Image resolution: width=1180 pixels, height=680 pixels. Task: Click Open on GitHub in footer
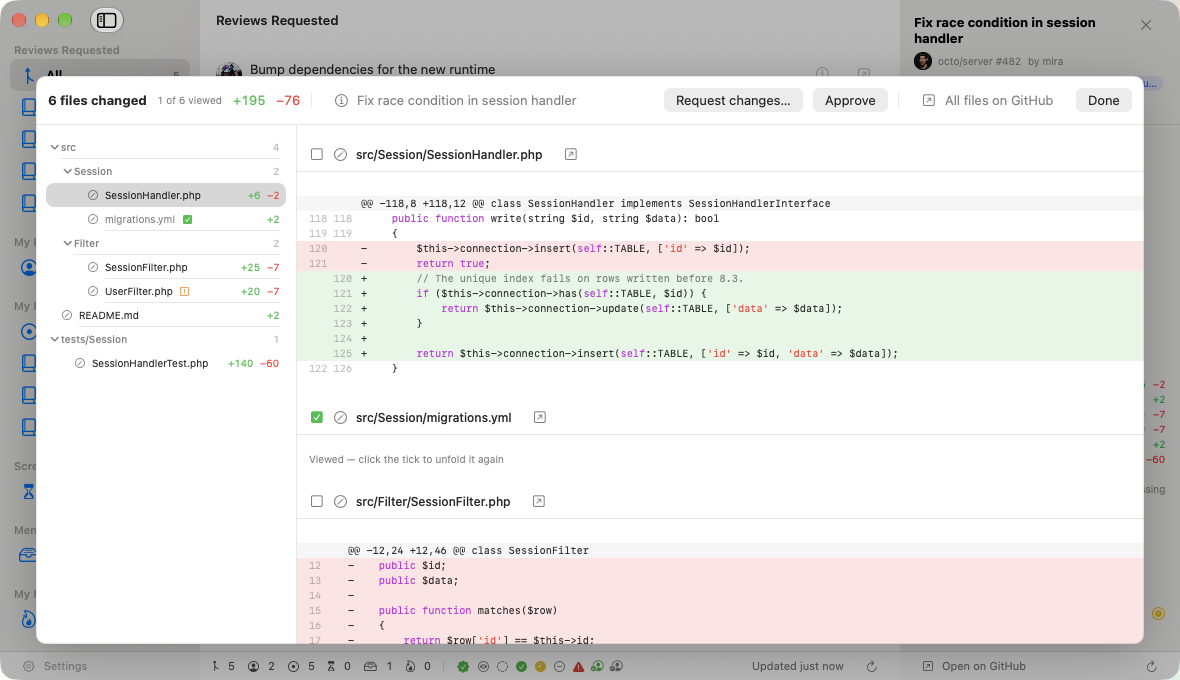pyautogui.click(x=974, y=666)
